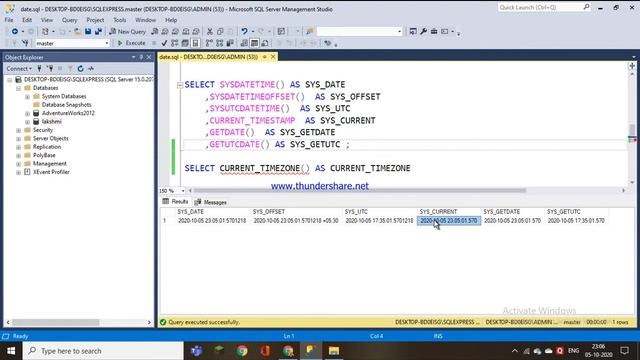Viewport: 640px width, 360px height.
Task: Click the Execute button
Action: [x=131, y=43]
